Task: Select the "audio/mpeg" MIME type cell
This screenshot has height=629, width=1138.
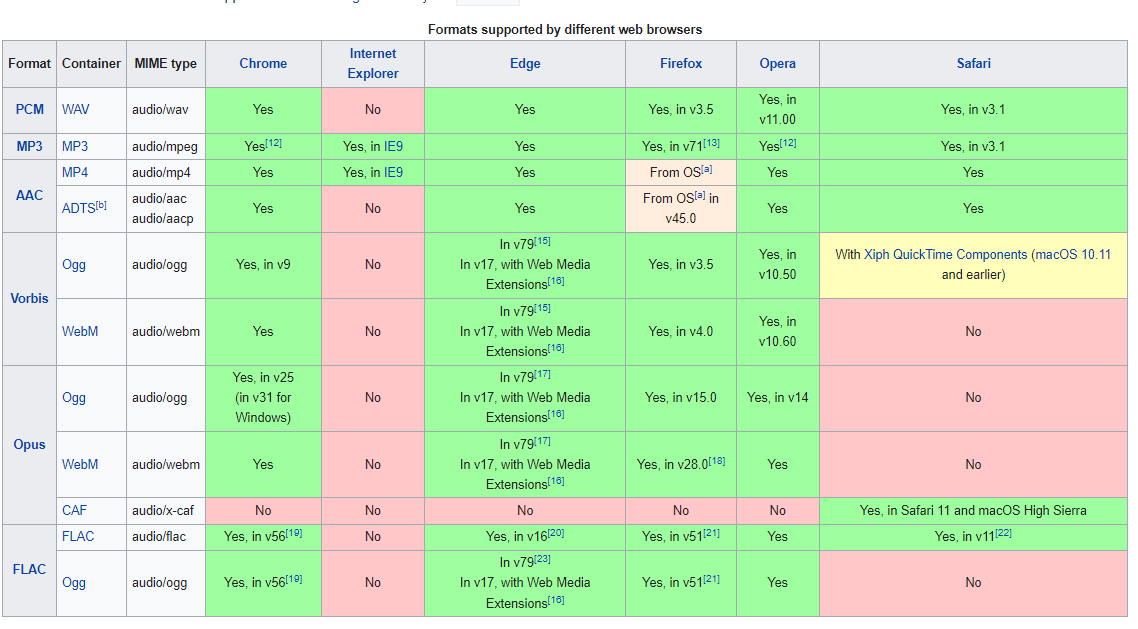Action: 166,147
